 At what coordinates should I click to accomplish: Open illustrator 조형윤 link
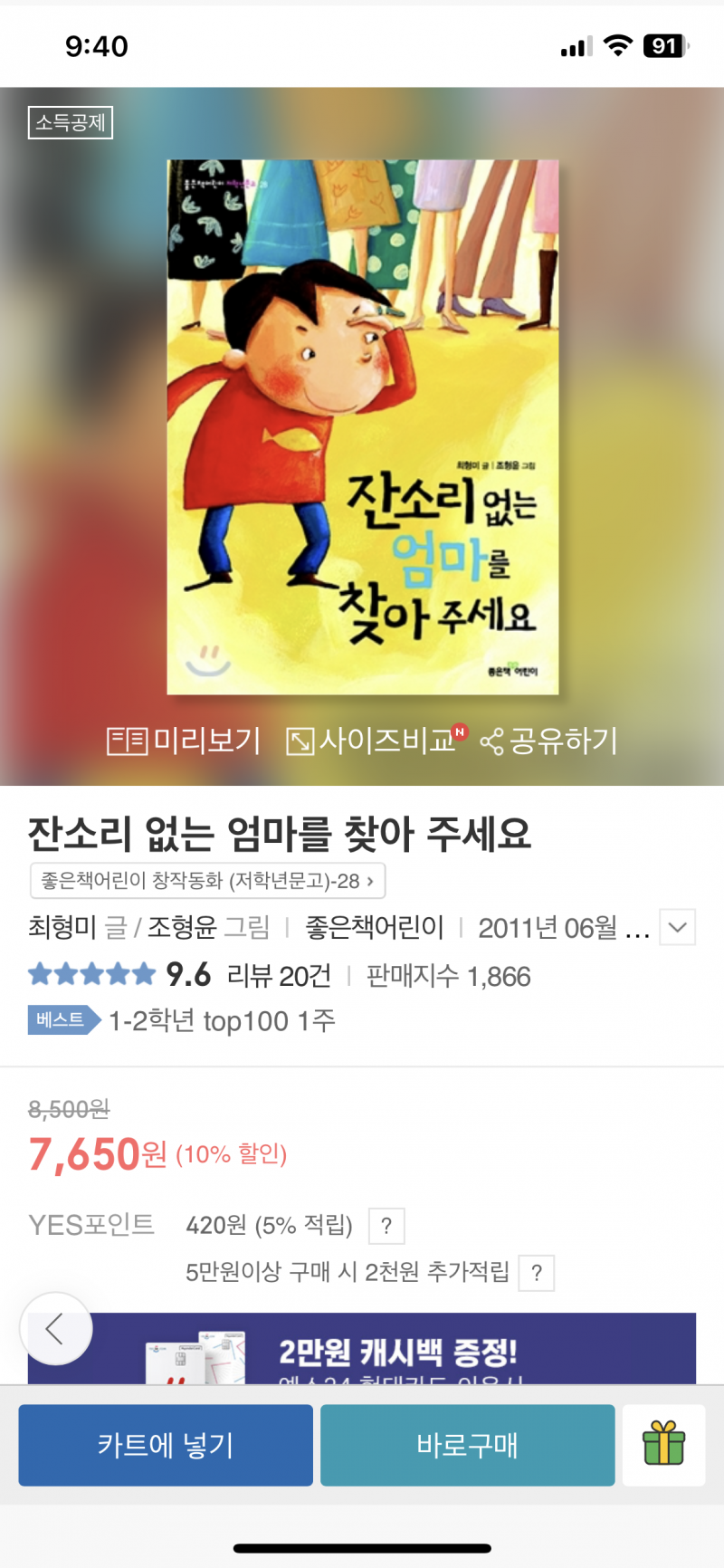(x=182, y=927)
